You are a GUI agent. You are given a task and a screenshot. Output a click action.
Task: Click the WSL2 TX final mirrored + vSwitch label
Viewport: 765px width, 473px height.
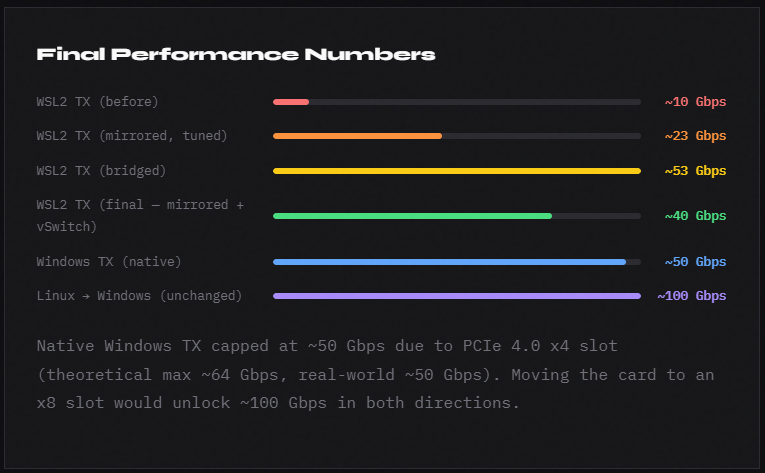coord(139,216)
